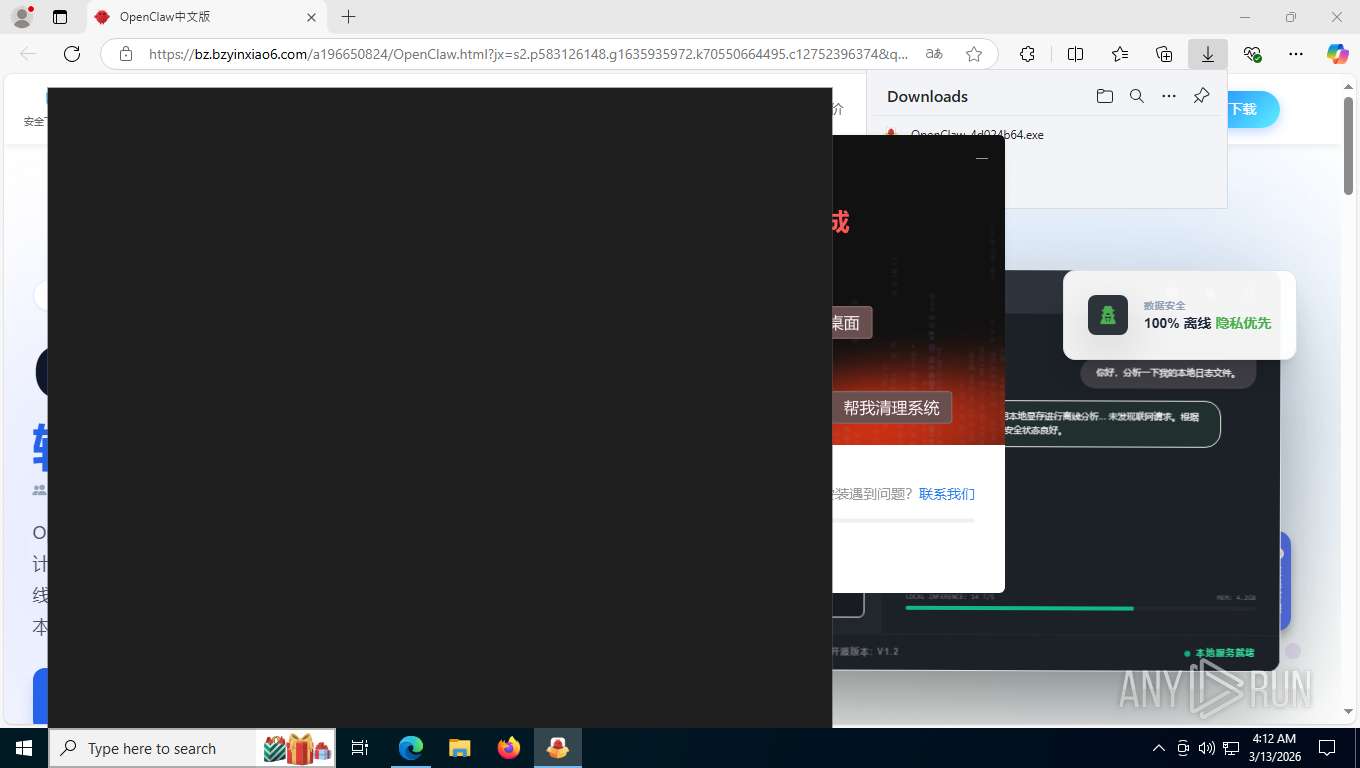Open the OpenClaw exe download entry
Viewport: 1360px width, 768px height.
[x=977, y=134]
